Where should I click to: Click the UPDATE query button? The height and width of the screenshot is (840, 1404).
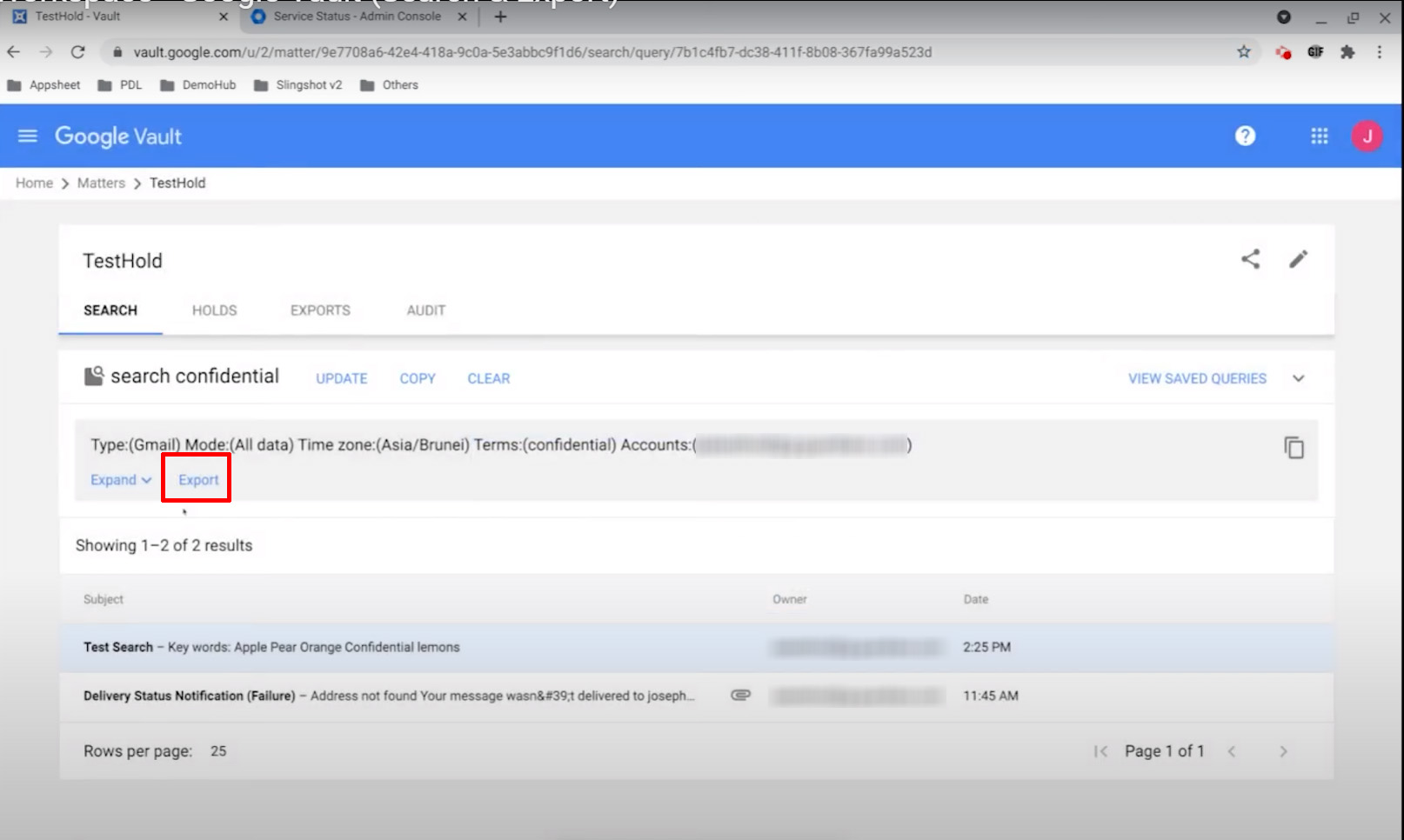click(341, 378)
